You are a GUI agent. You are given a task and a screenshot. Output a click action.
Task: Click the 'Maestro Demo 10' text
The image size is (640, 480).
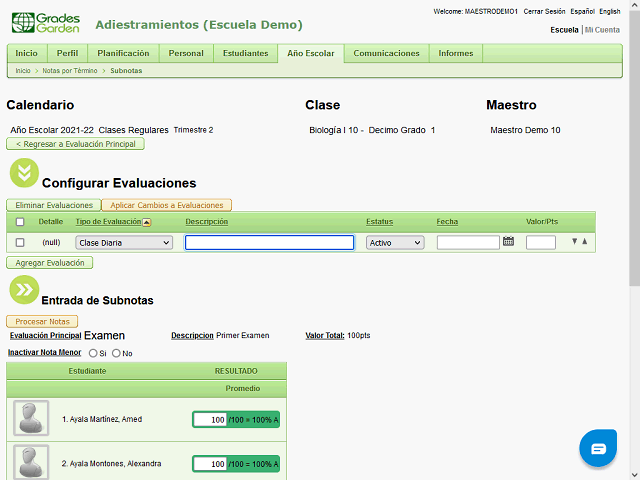(525, 130)
